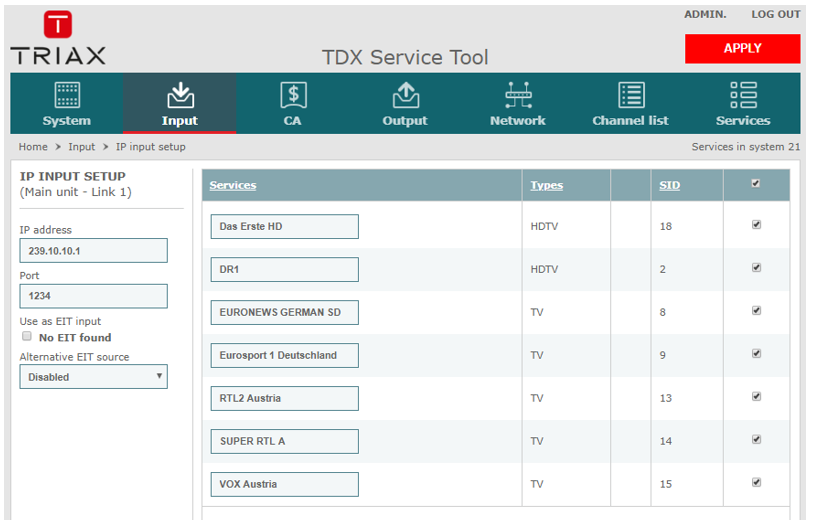Toggle select-all checkbox in table header
Image resolution: width=813 pixels, height=520 pixels.
click(755, 184)
